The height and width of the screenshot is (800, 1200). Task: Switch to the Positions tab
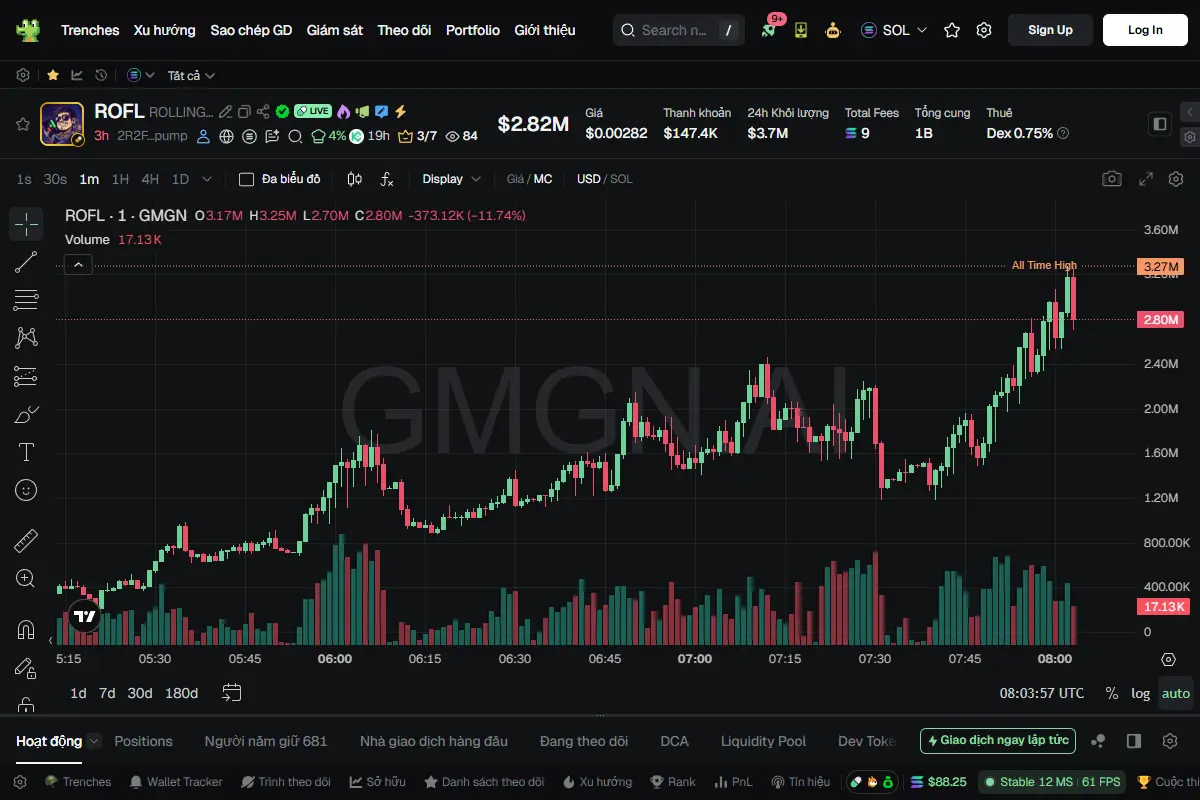143,741
